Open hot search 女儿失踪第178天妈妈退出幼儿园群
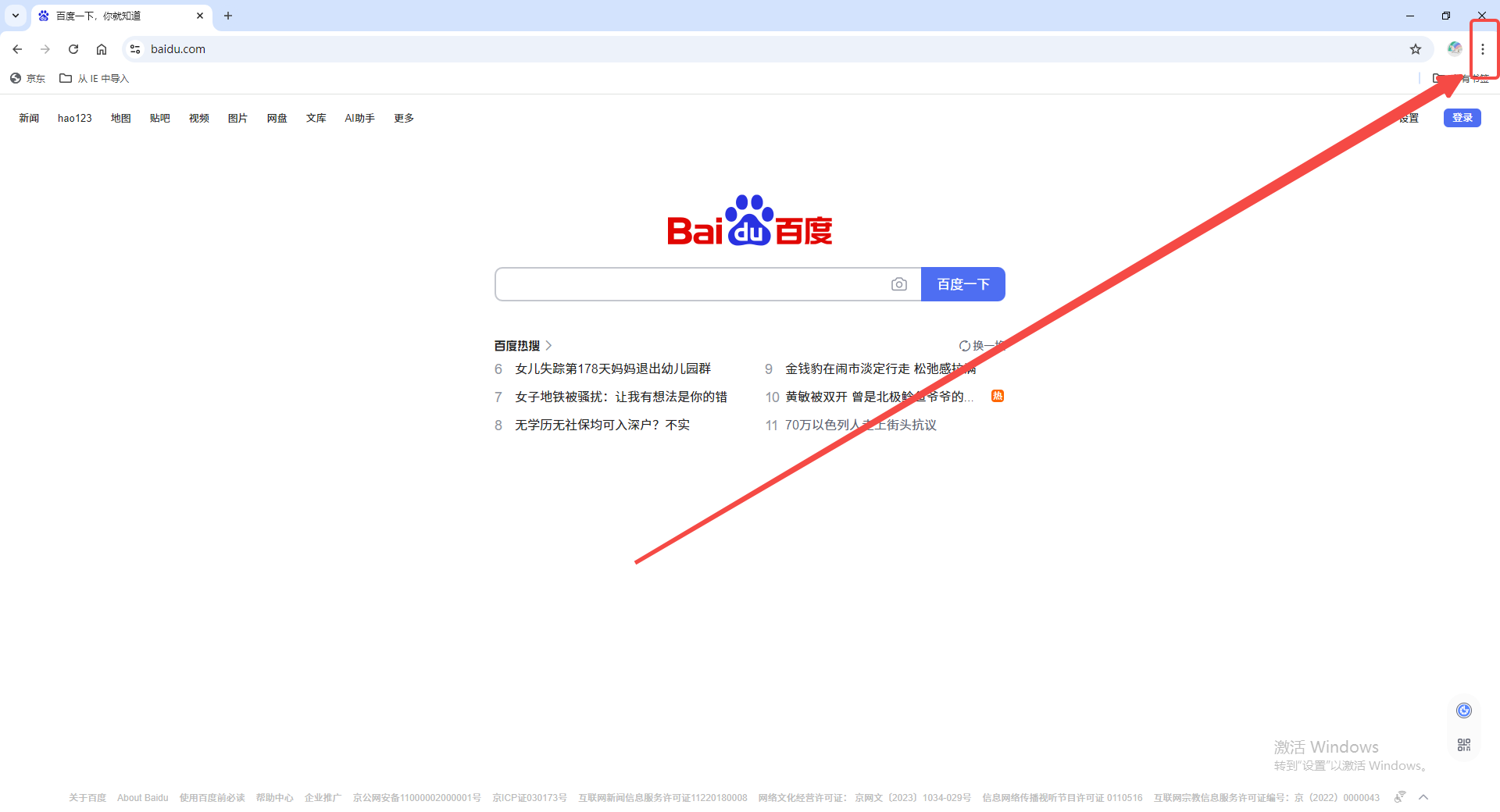The height and width of the screenshot is (812, 1500). 612,369
